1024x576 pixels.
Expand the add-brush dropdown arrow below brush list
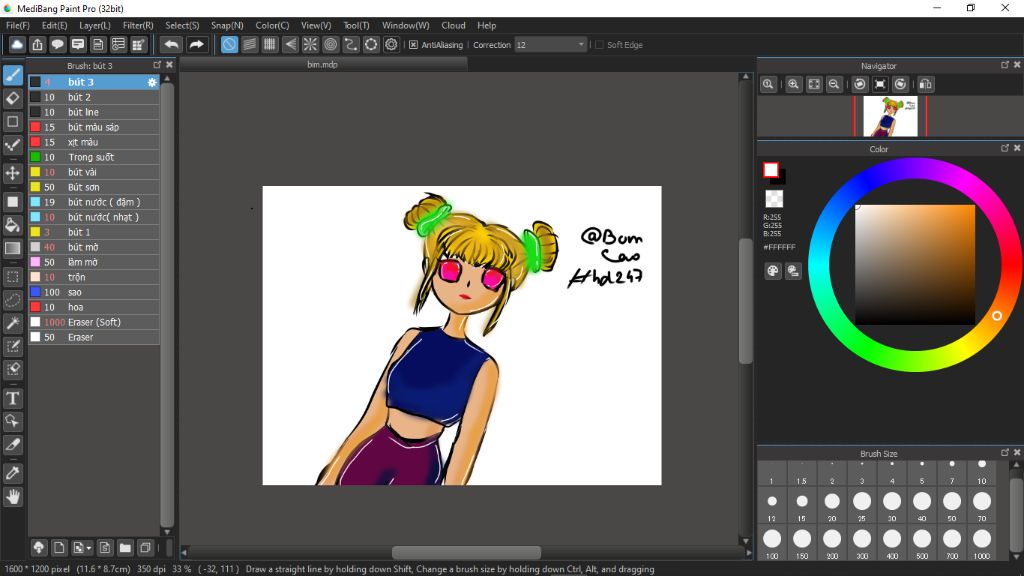(x=89, y=547)
